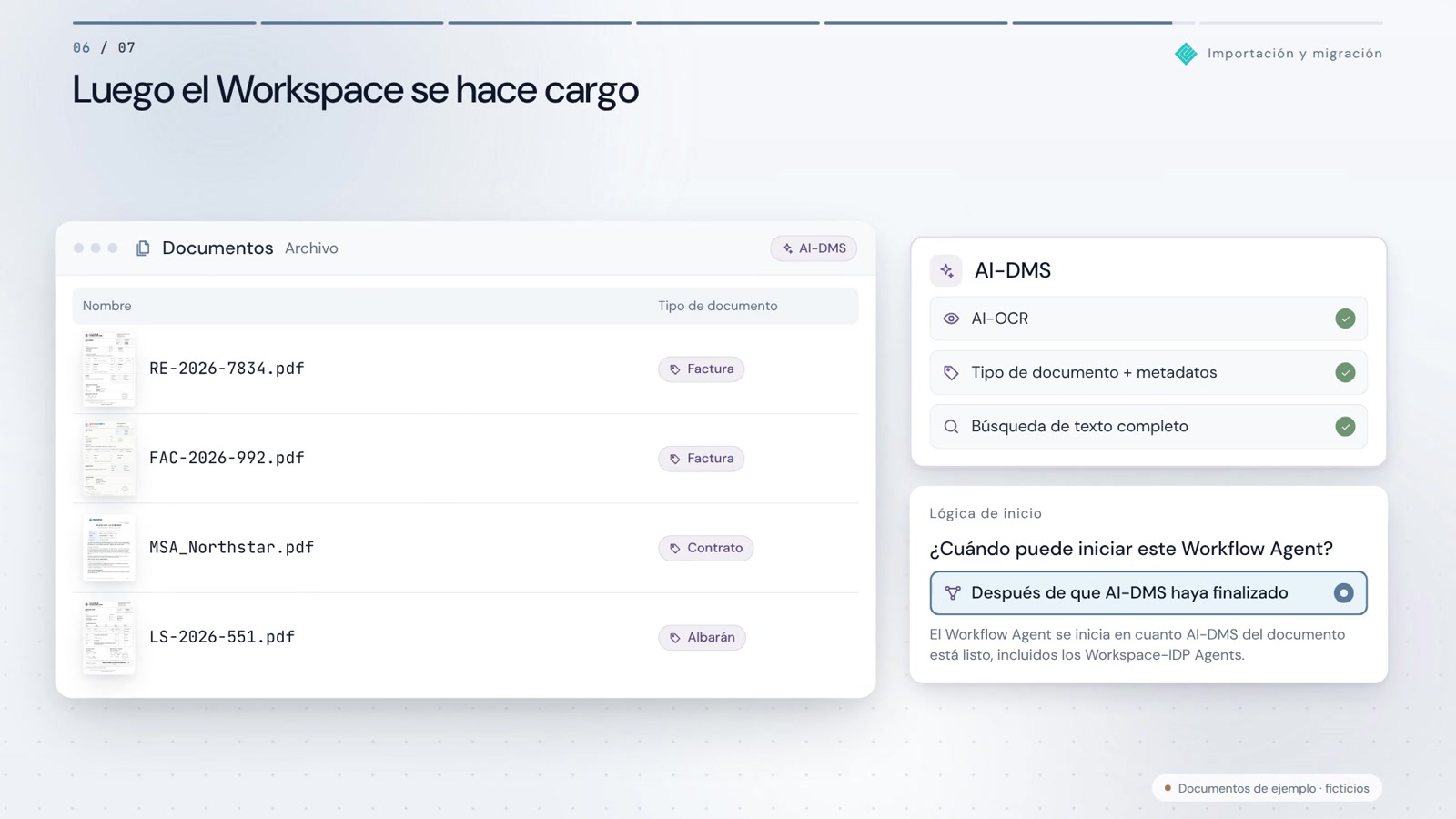Select file name LS-2026-551.pdf

[222, 637]
